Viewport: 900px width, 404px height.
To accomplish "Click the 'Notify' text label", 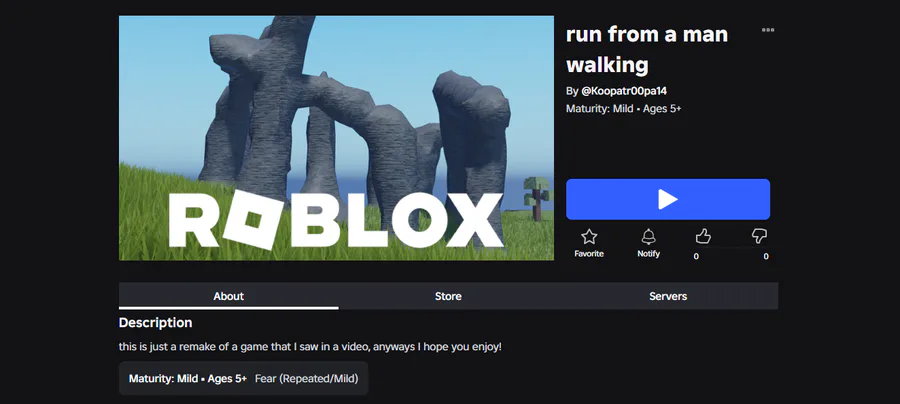I will [x=649, y=254].
